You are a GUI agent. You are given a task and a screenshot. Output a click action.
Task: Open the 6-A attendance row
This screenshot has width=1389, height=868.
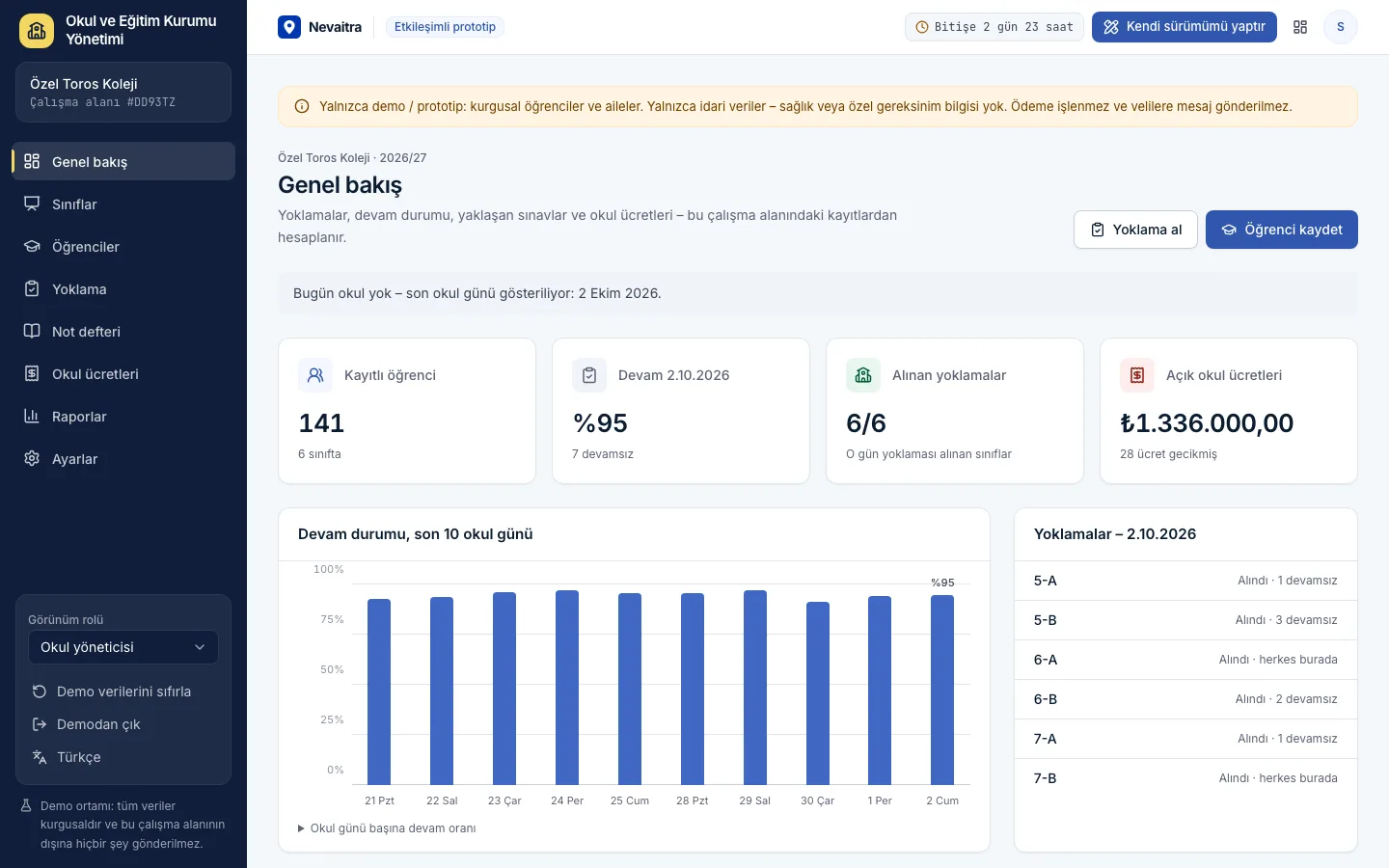(x=1185, y=660)
